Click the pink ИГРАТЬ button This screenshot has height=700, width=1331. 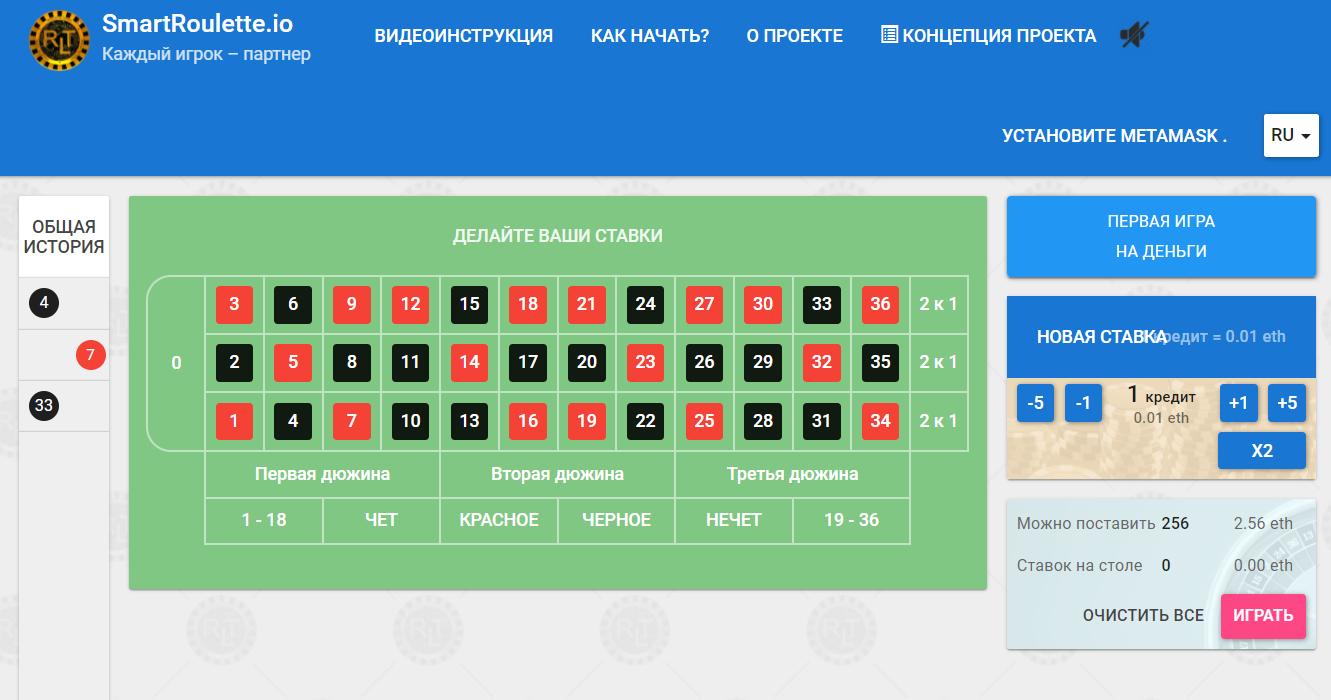pyautogui.click(x=1263, y=616)
